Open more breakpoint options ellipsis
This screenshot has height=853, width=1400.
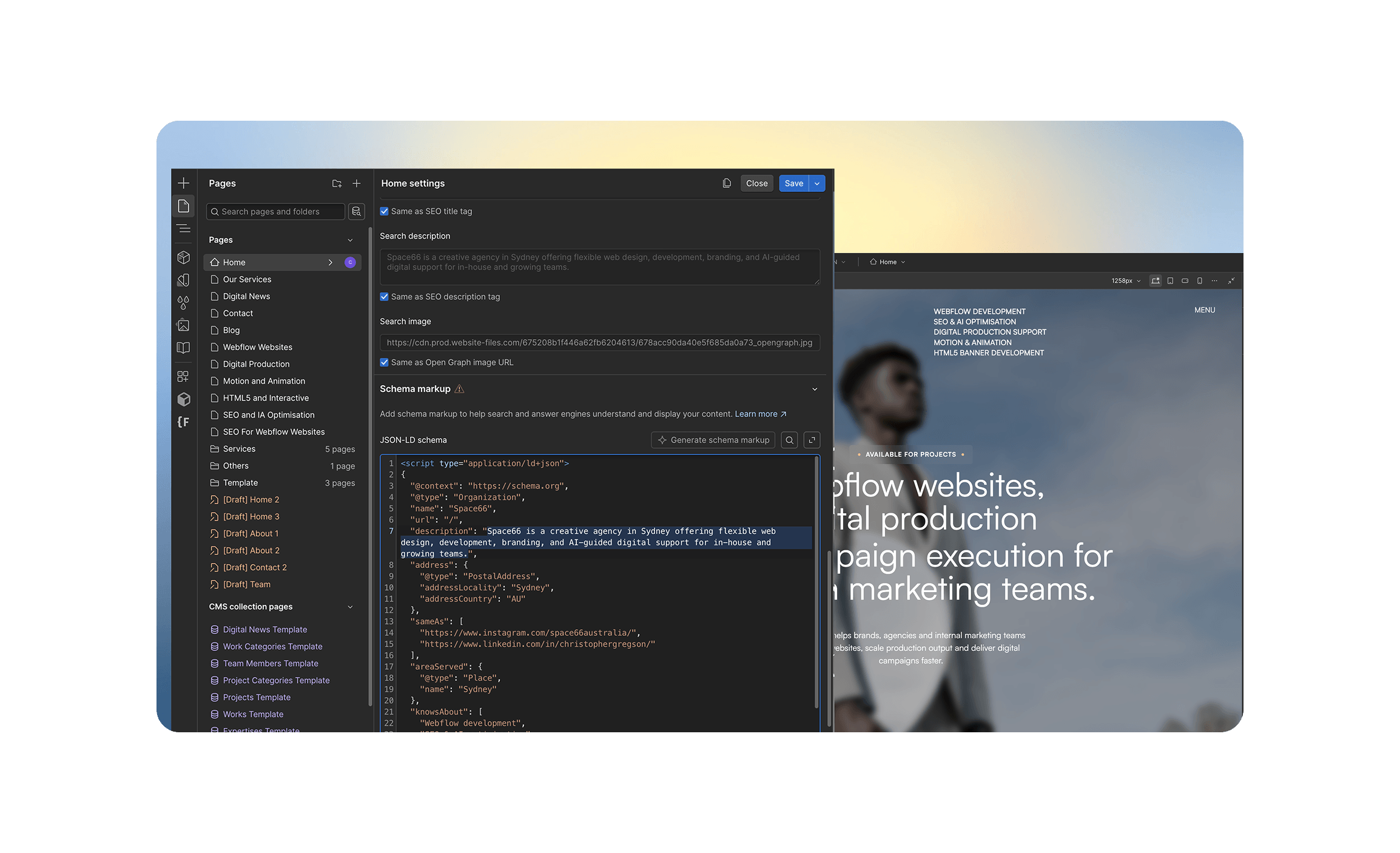pos(1214,281)
